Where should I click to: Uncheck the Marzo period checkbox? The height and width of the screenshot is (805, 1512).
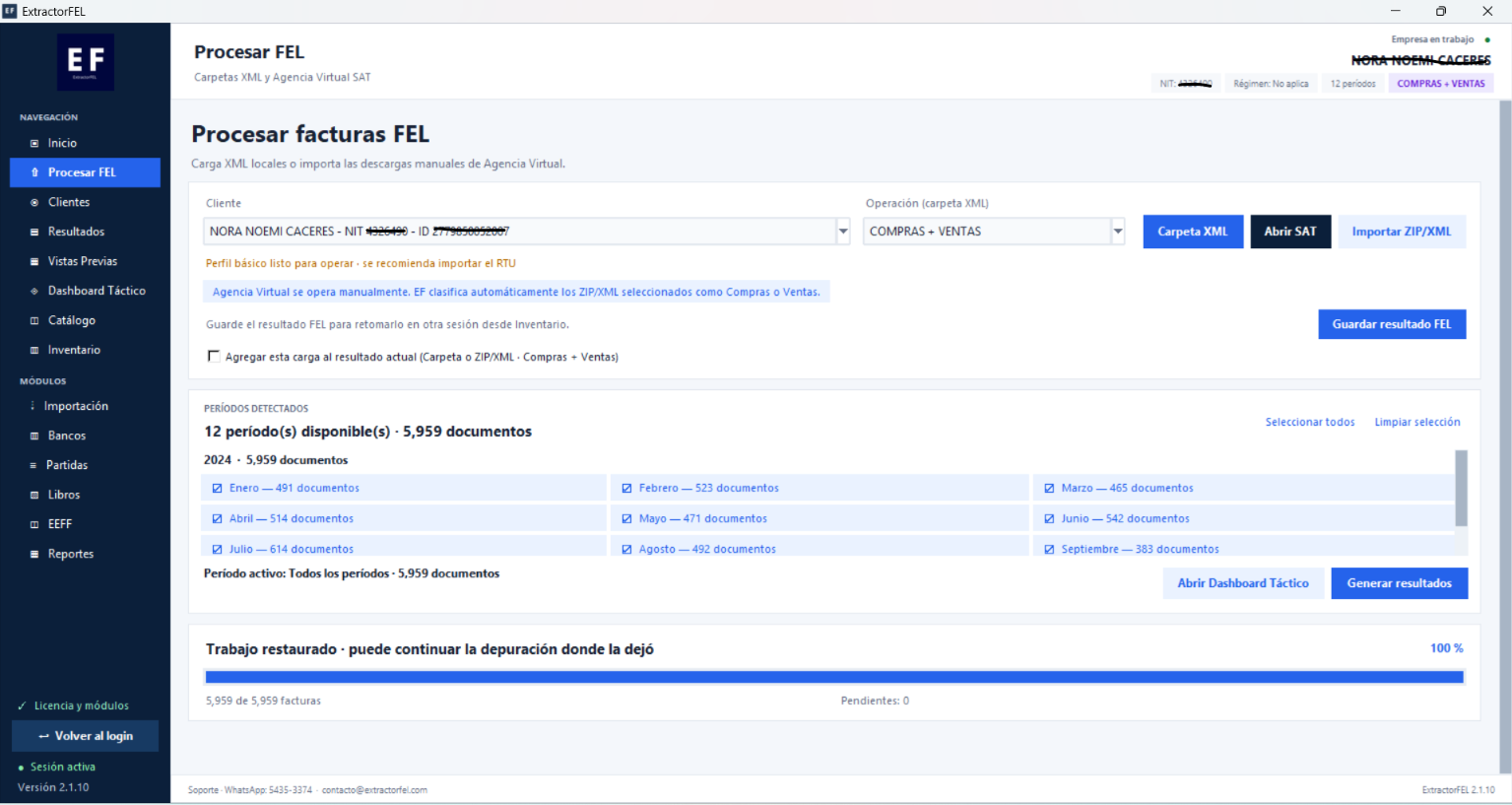pyautogui.click(x=1049, y=489)
